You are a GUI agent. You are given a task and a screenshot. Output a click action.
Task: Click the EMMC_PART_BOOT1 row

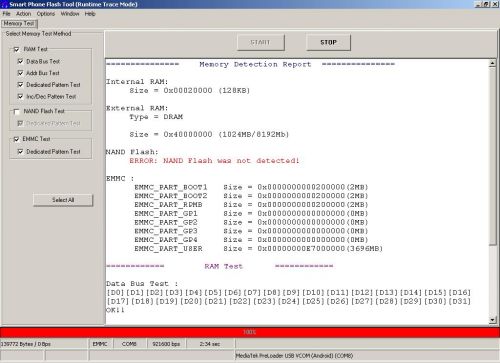[251, 187]
